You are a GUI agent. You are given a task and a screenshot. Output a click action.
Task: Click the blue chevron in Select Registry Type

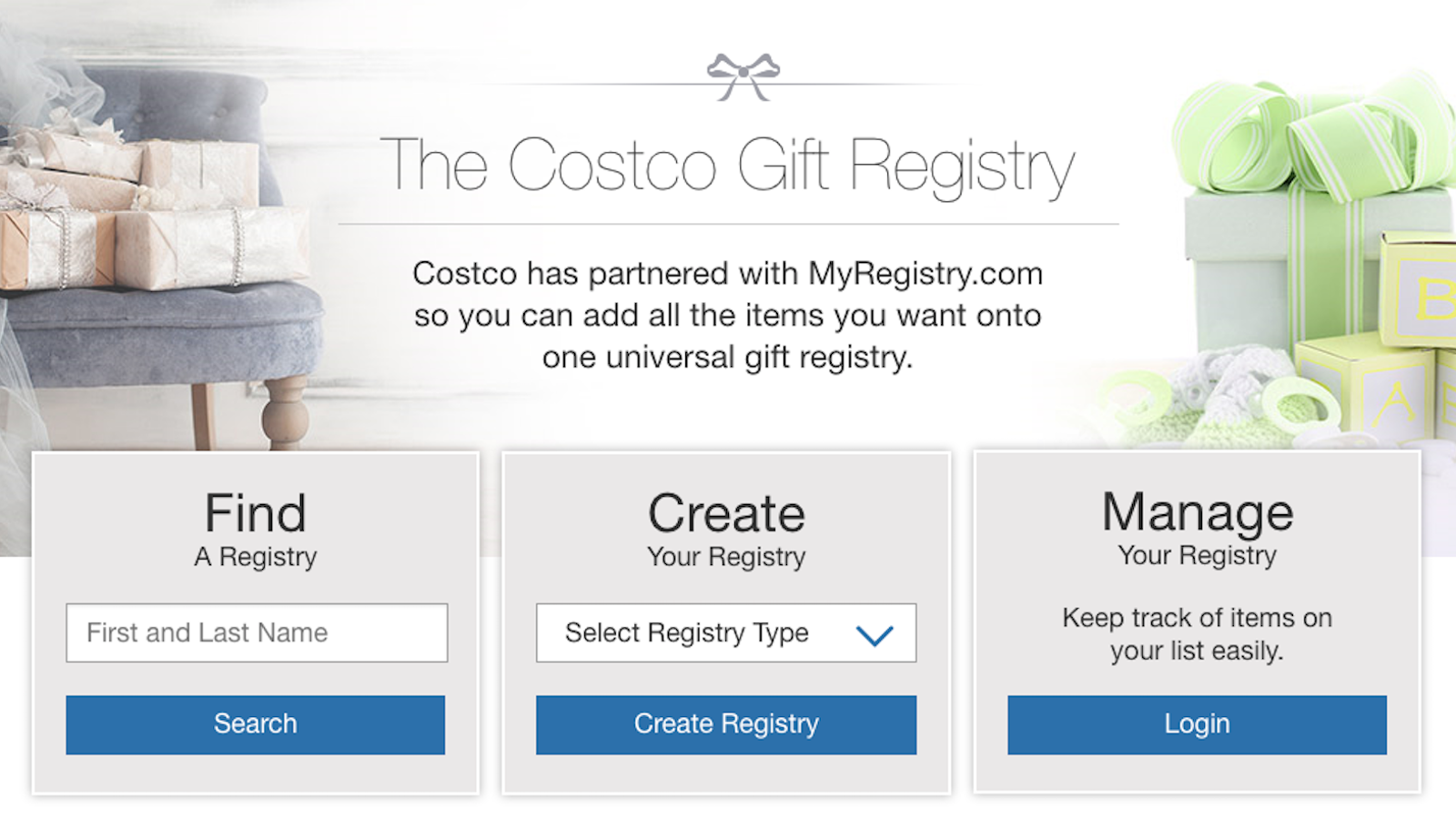click(x=875, y=634)
